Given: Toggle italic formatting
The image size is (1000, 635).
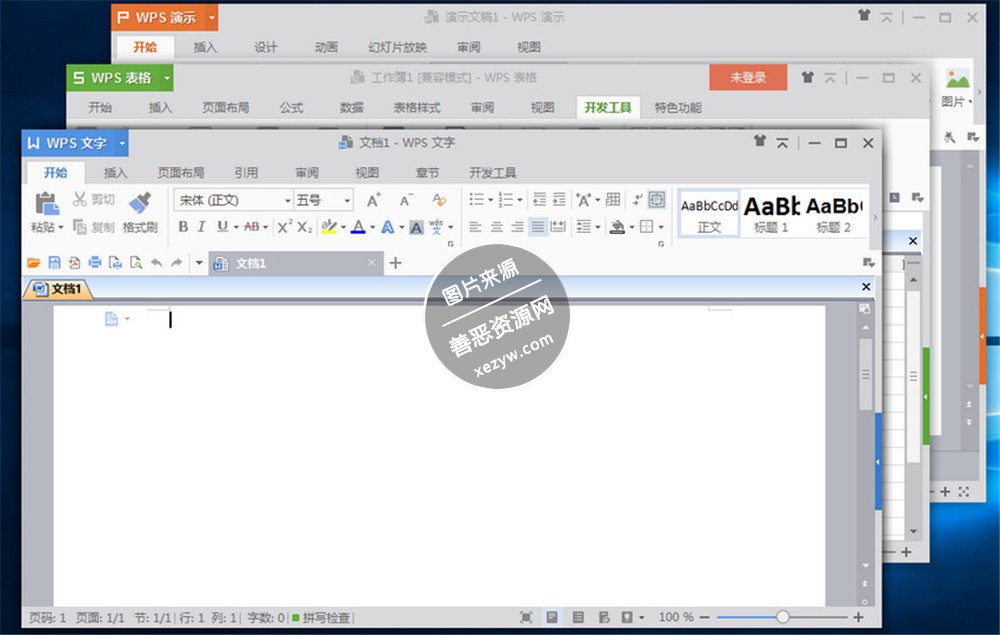Looking at the screenshot, I should coord(202,227).
